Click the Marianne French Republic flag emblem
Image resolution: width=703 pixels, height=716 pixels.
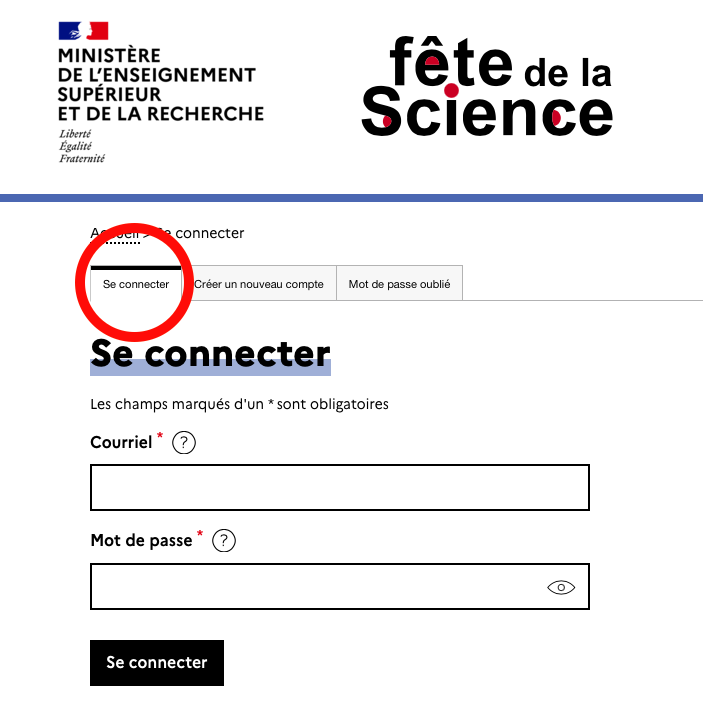(x=83, y=30)
